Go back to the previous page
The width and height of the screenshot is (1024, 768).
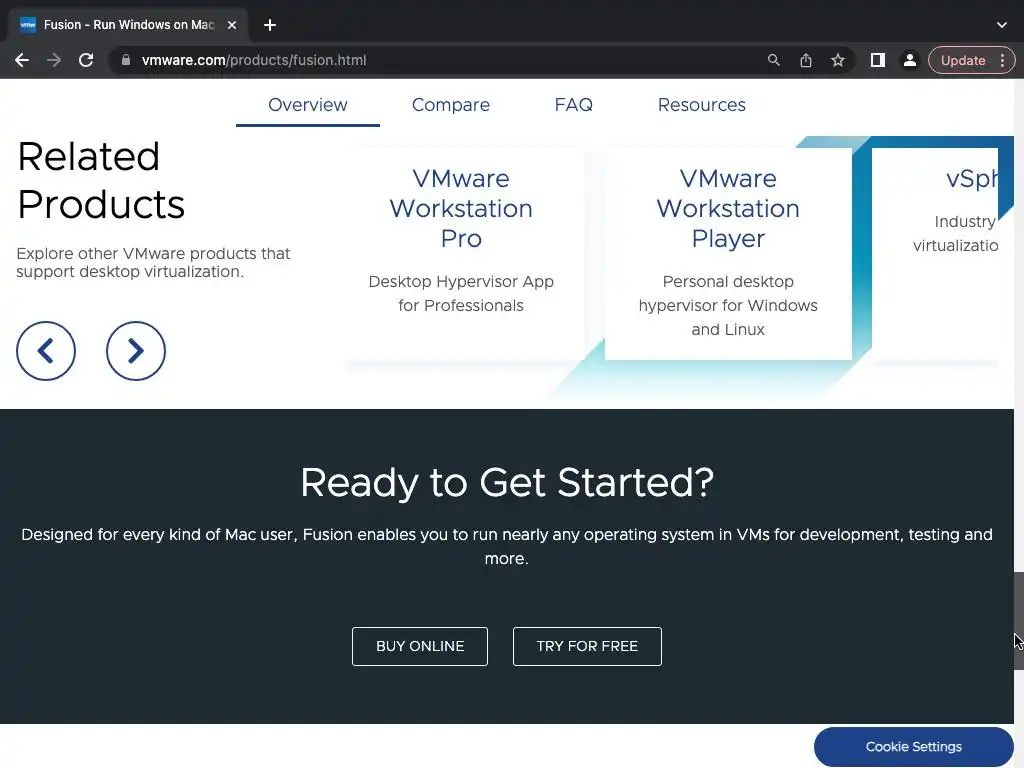(x=22, y=60)
